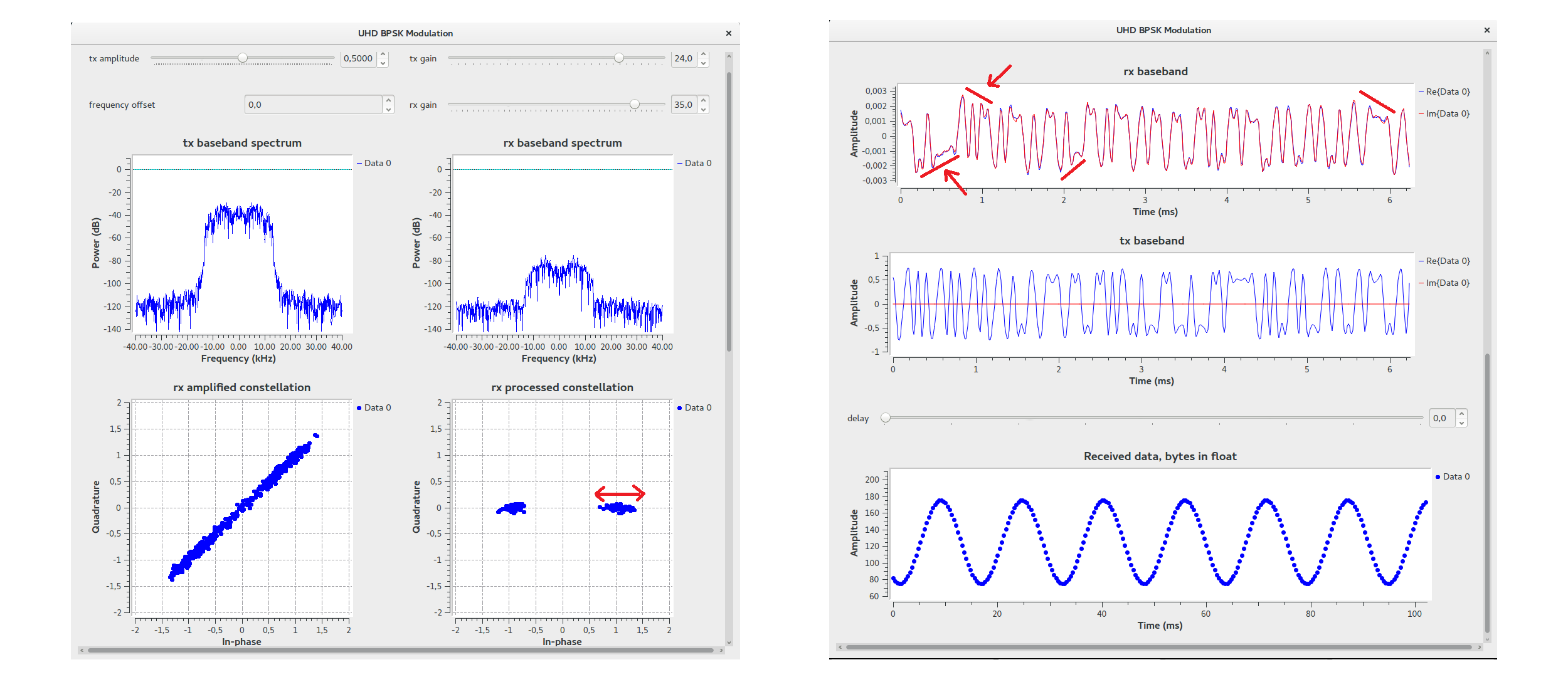
Task: Increase frequency offset with up arrow
Action: [388, 100]
